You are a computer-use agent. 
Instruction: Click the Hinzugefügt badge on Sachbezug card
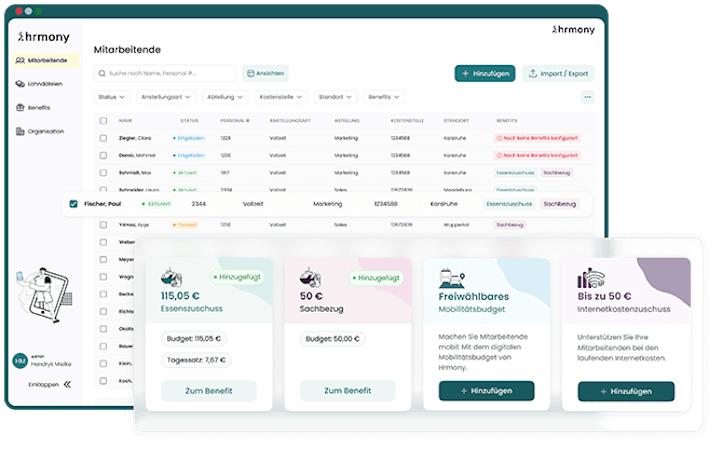tap(376, 278)
